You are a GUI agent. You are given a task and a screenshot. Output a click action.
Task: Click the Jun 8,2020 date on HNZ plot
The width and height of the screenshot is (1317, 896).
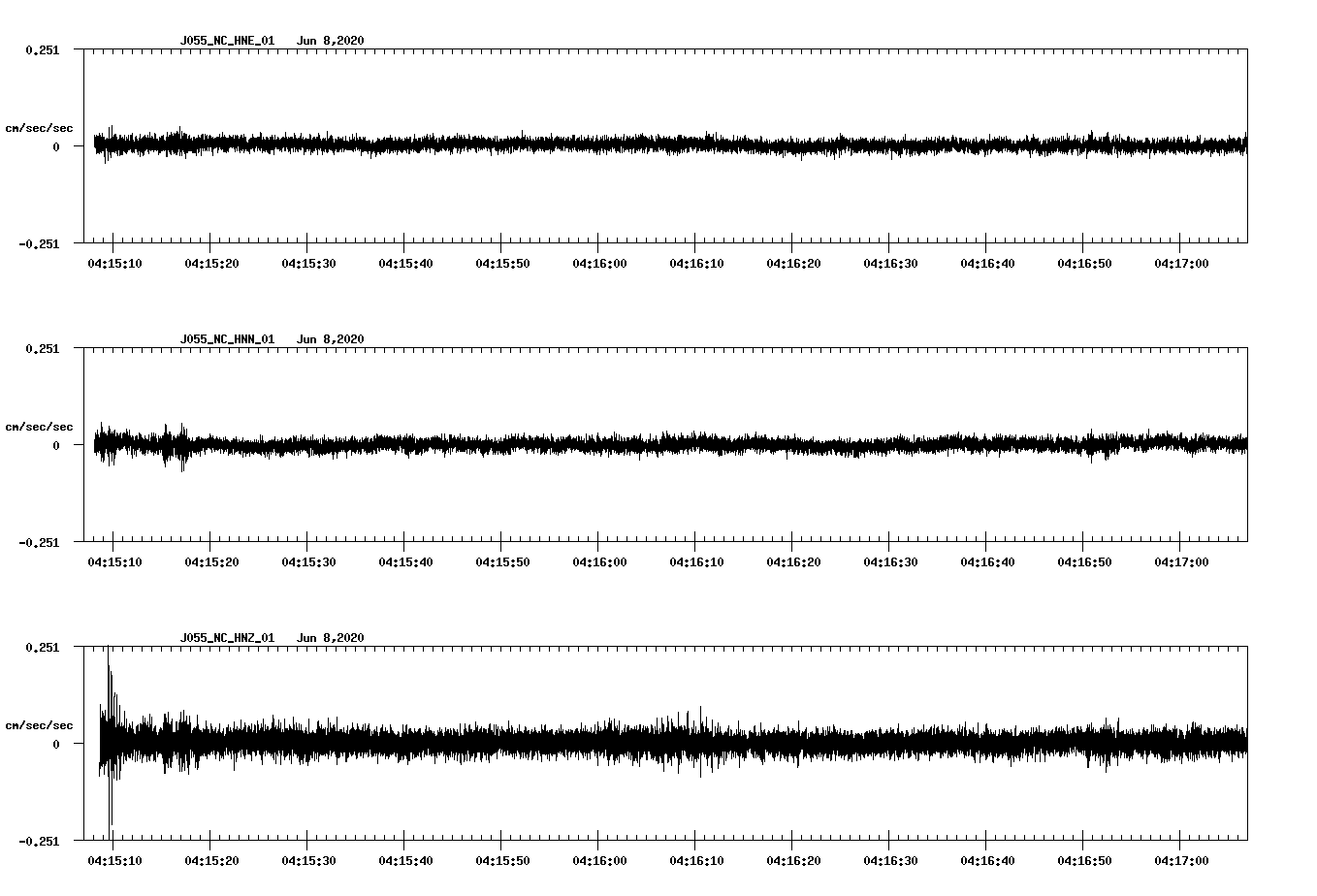click(x=331, y=638)
